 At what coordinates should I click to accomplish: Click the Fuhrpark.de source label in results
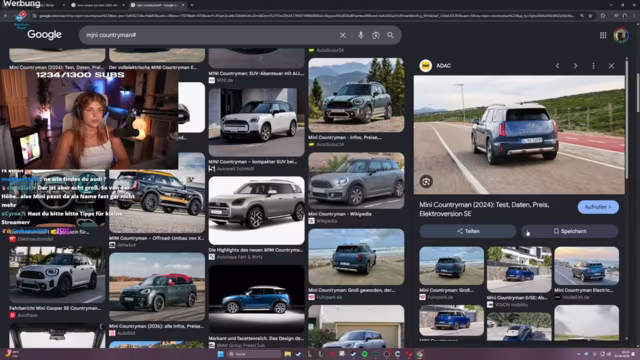tap(329, 297)
